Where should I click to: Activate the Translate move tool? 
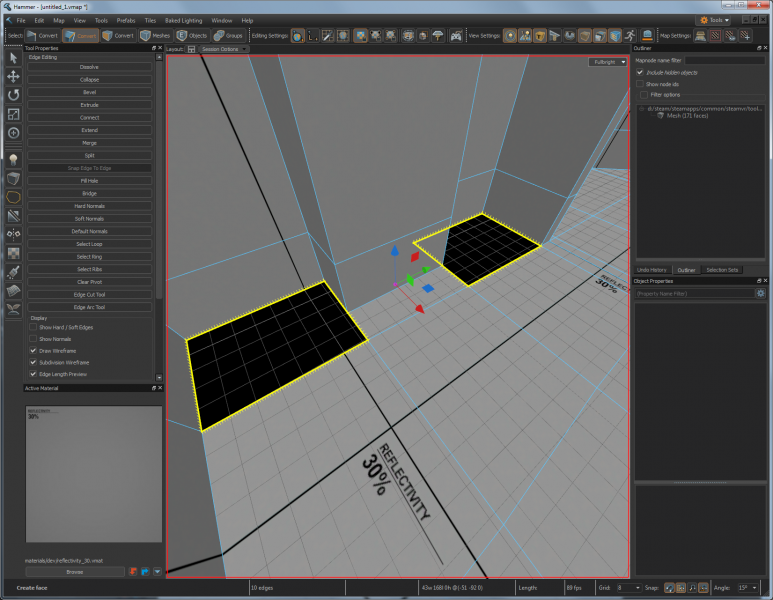(13, 76)
